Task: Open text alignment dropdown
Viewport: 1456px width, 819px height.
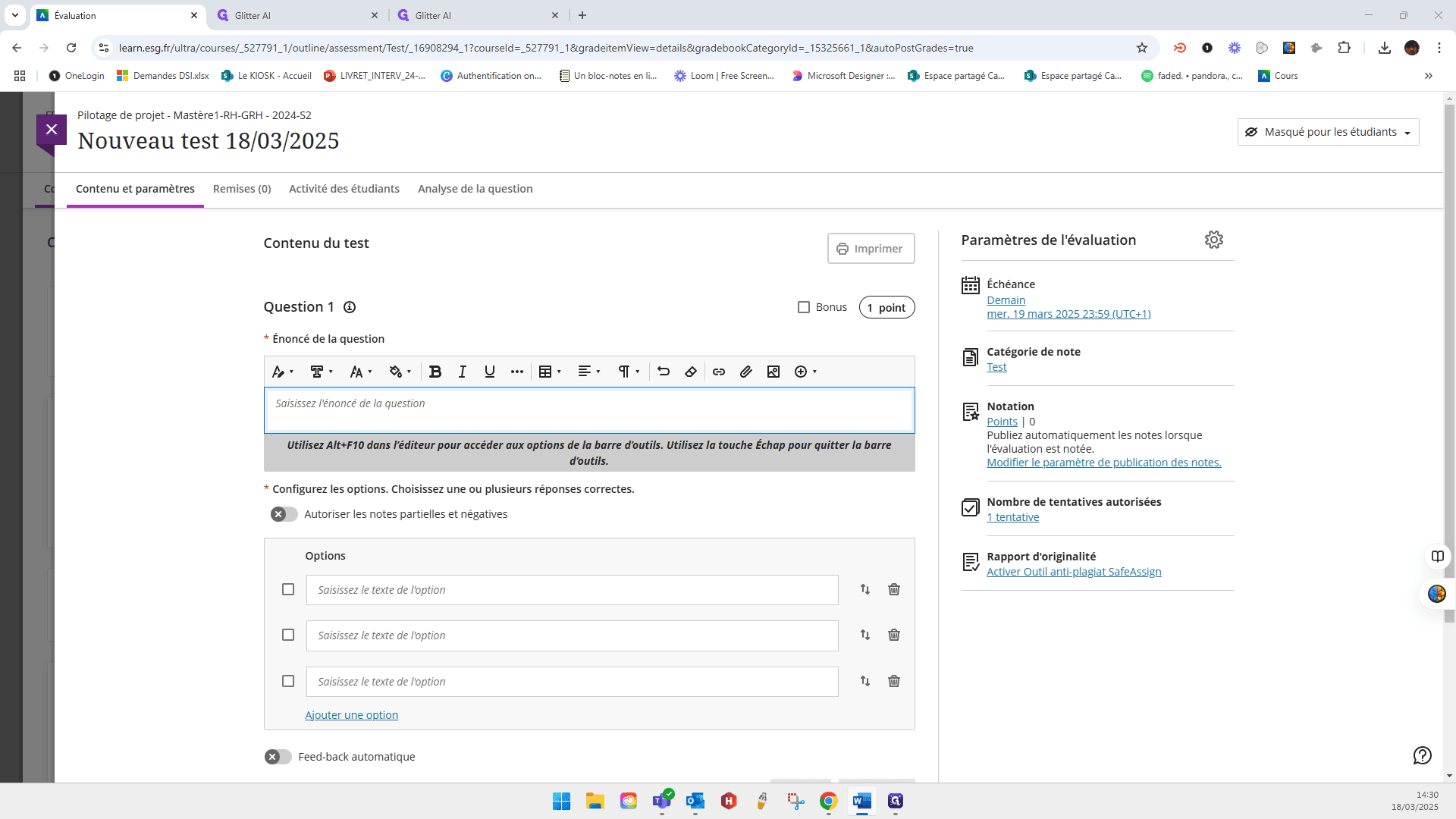Action: click(x=589, y=372)
